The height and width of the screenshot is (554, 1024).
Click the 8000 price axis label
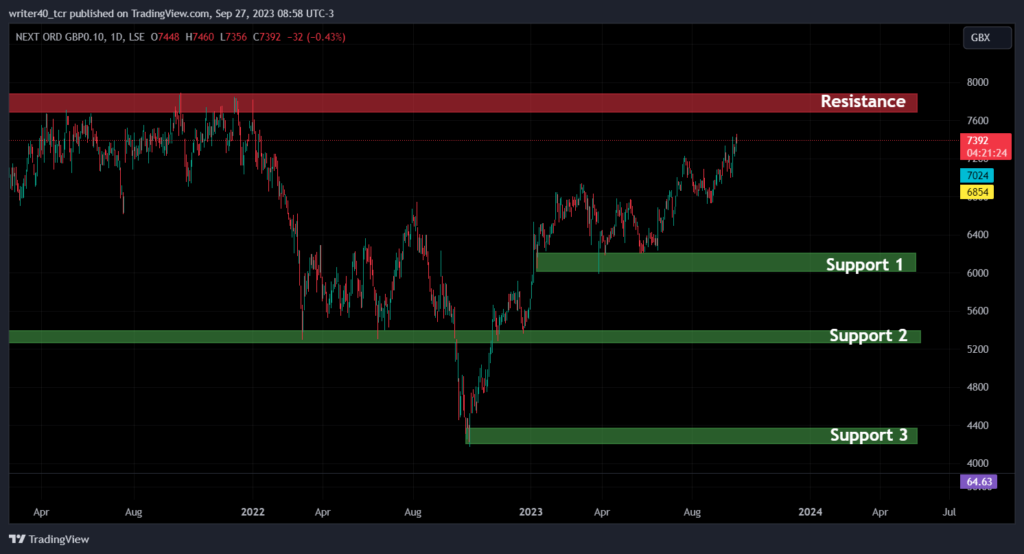(x=978, y=82)
